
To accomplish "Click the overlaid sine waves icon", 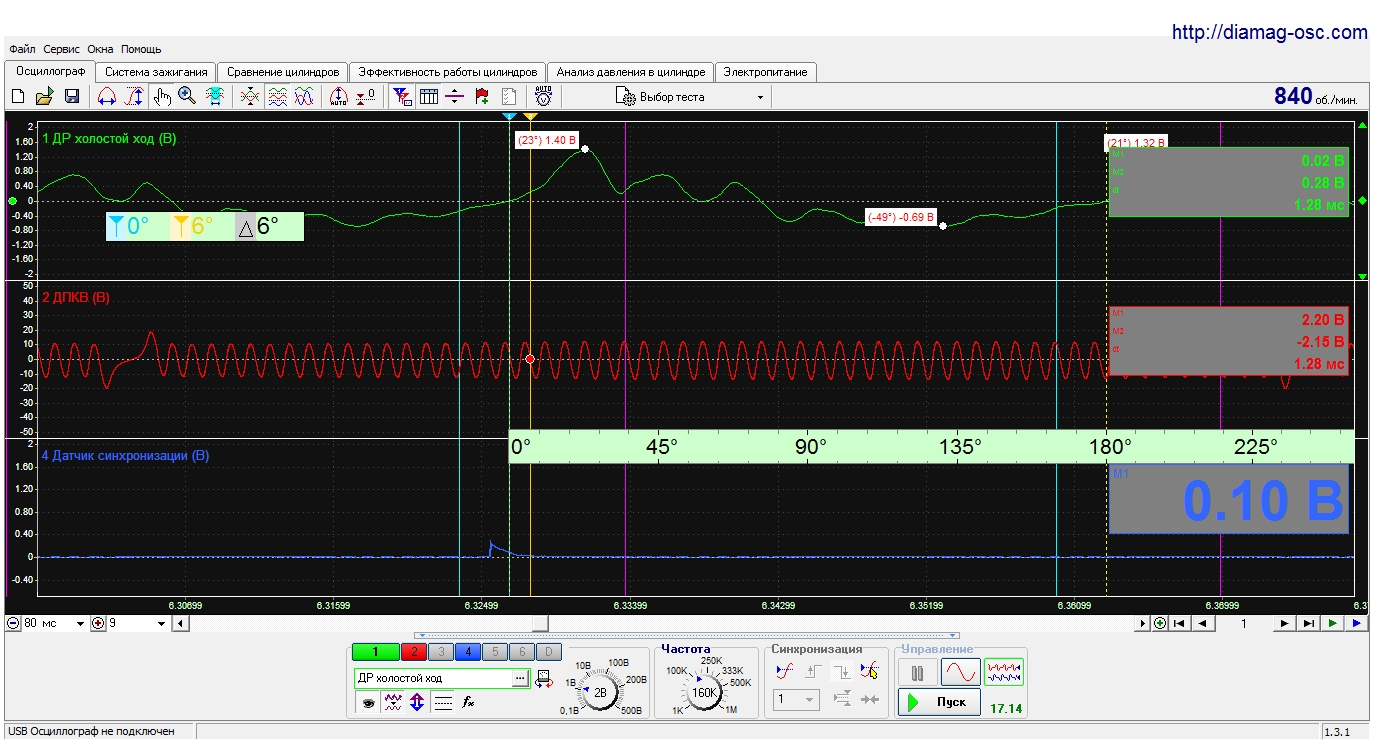I will [x=305, y=97].
